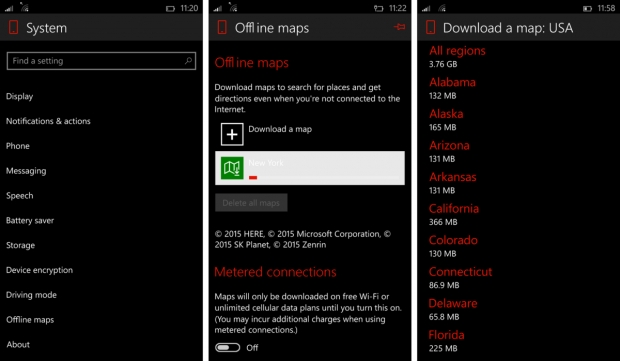Viewport: 620px width, 361px height.
Task: Click the phone icon beside Download a map title
Action: click(x=431, y=27)
